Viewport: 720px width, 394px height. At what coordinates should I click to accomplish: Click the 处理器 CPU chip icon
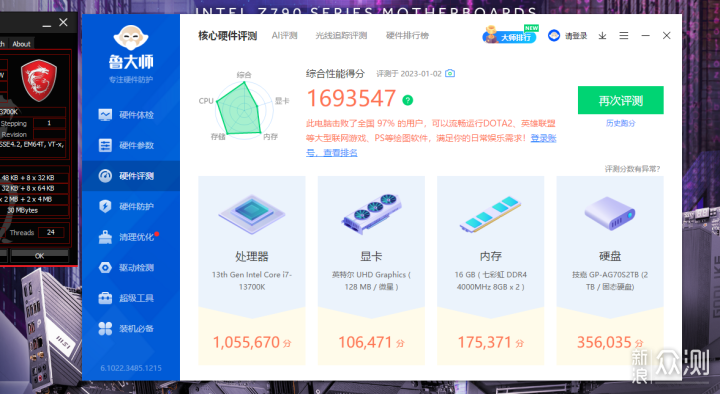tap(252, 214)
